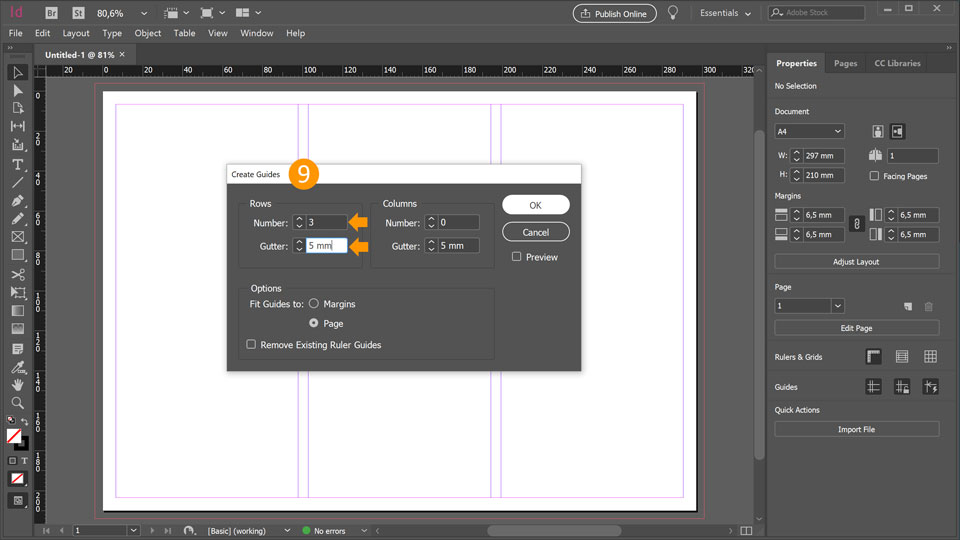Image resolution: width=960 pixels, height=540 pixels.
Task: Click OK in Create Guides
Action: (x=536, y=205)
